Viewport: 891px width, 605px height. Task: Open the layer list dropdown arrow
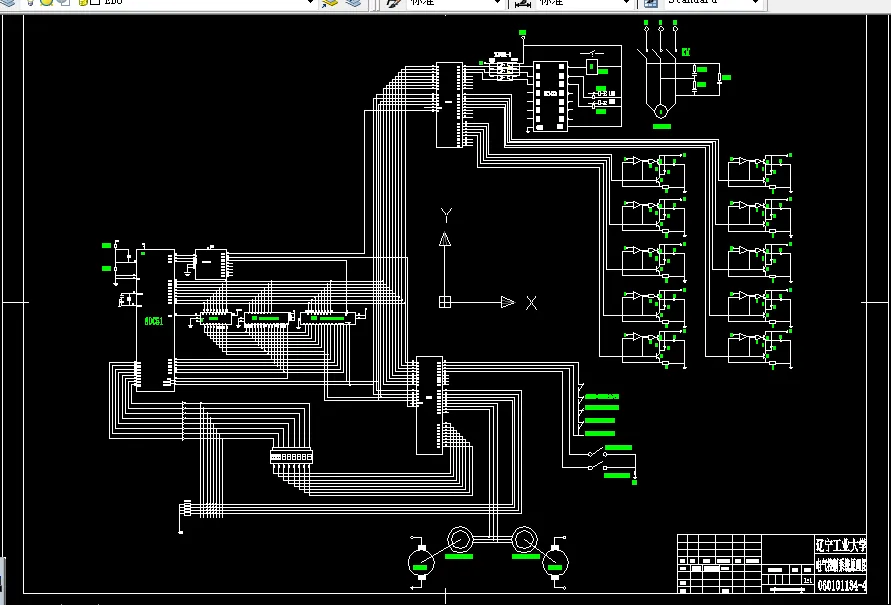point(310,2)
